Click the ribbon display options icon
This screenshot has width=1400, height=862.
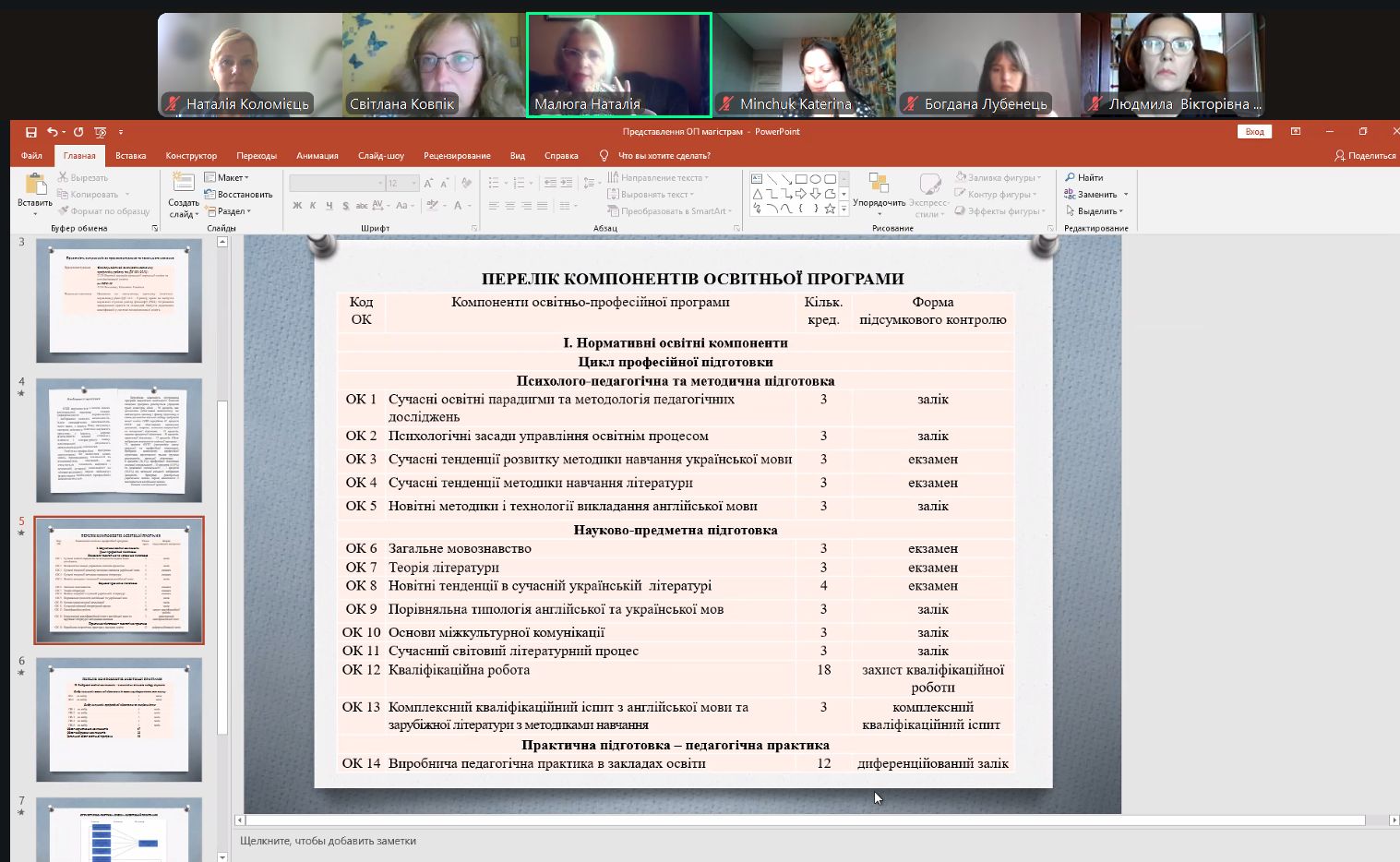1296,132
